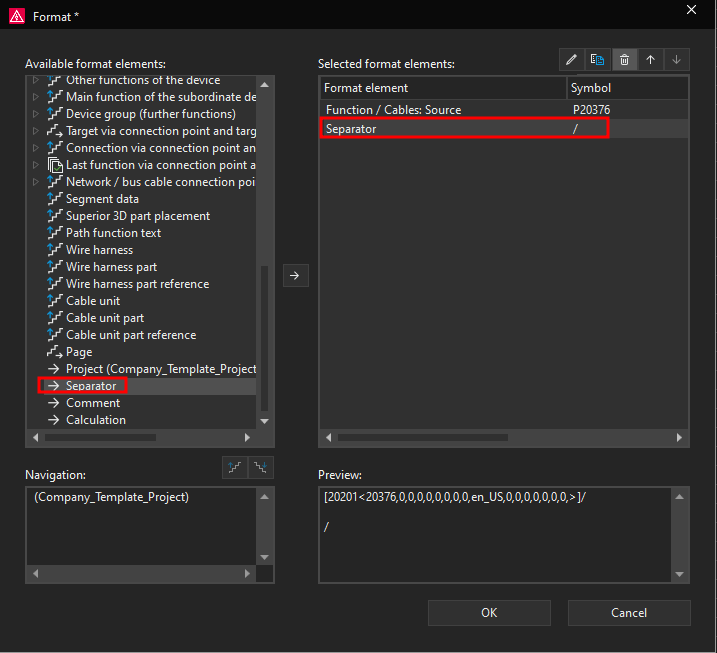Select Superior 3D part placement

138,216
